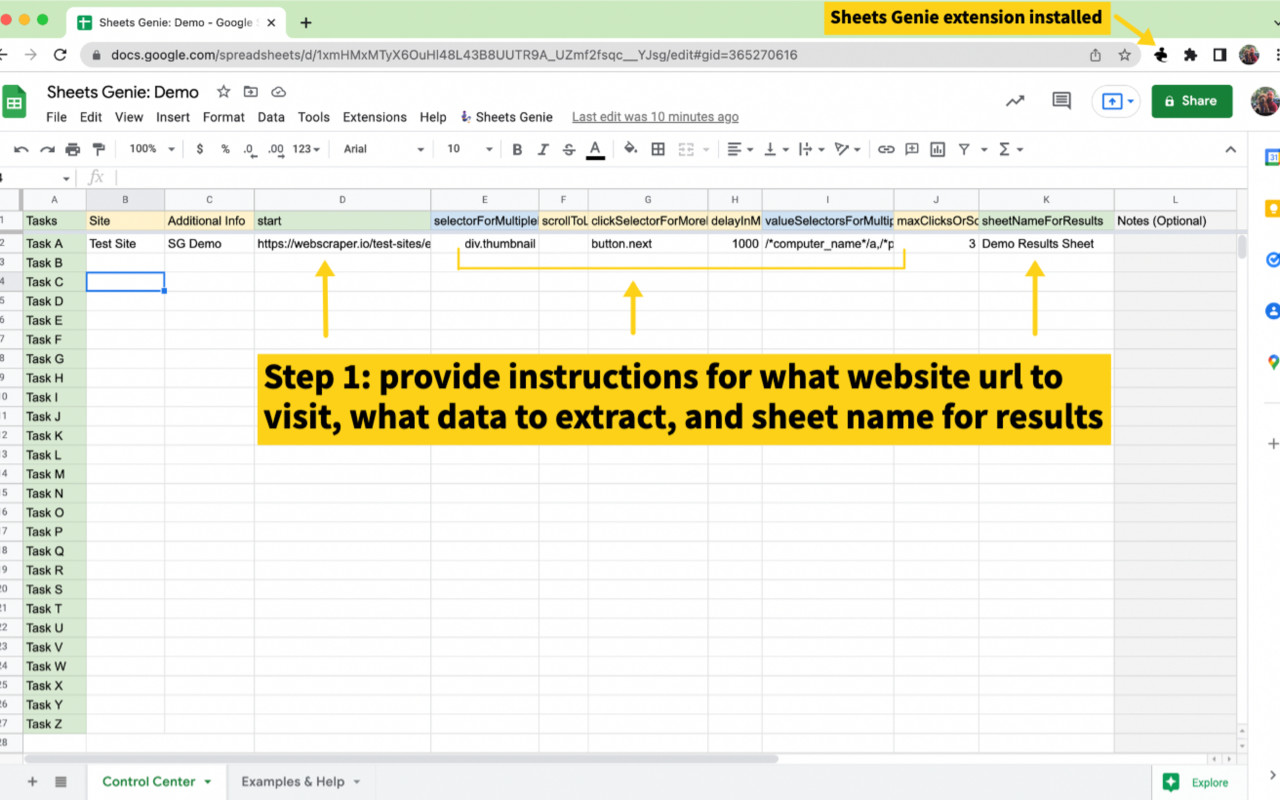Click the Merge cells icon
This screenshot has height=800, width=1280.
pos(686,149)
